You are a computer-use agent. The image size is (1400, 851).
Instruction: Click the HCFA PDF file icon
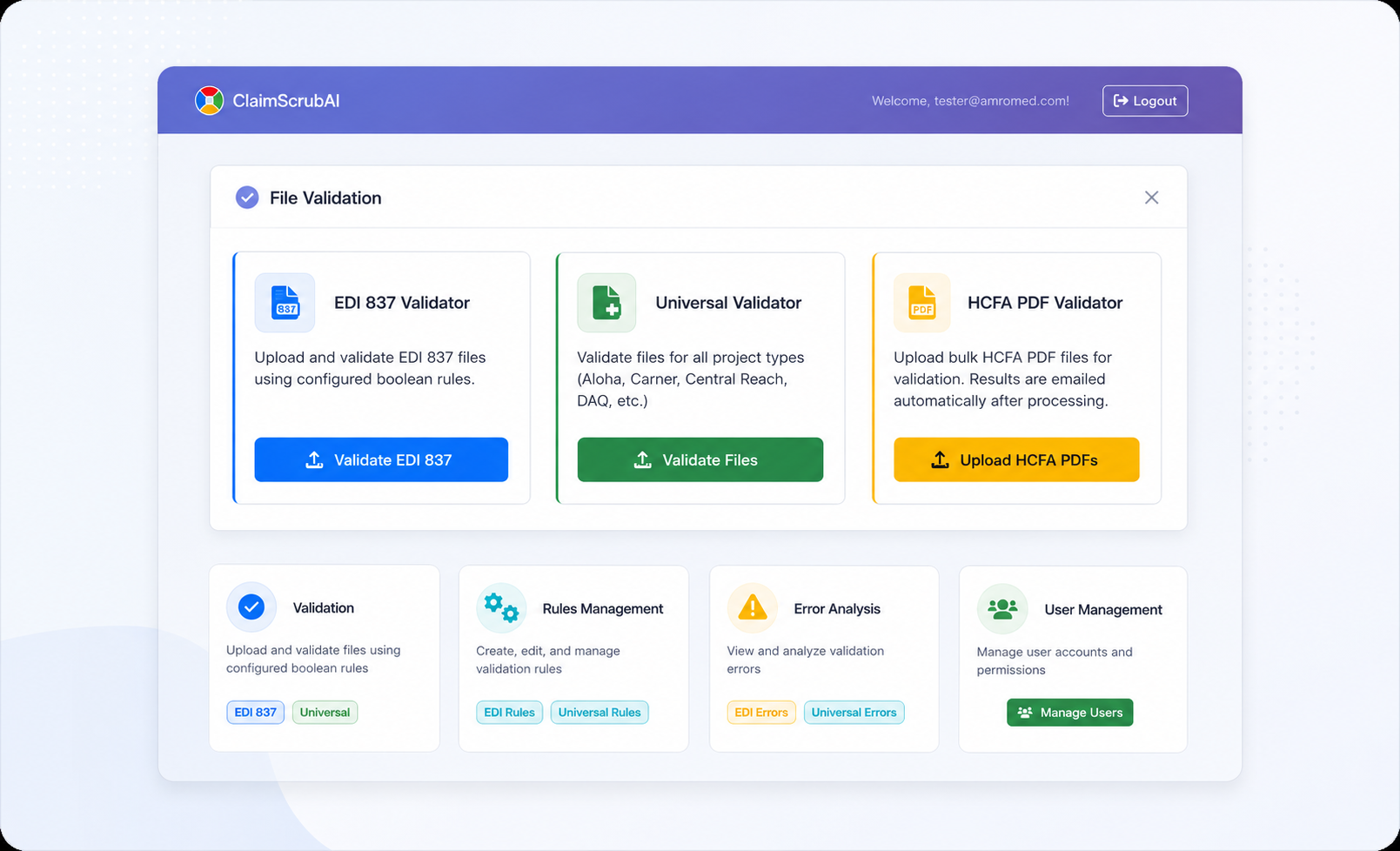(922, 303)
